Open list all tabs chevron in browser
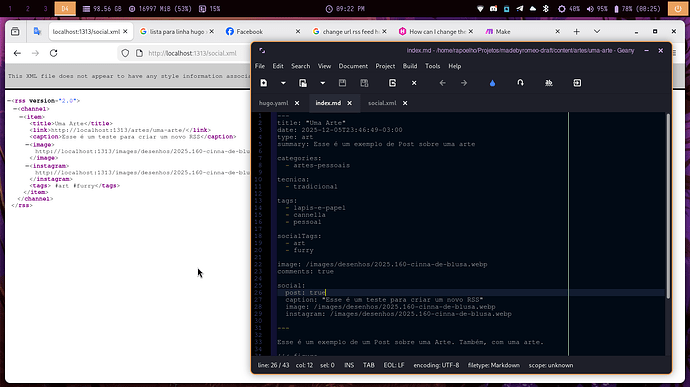Screen dimensions: 690x387 (597, 32)
